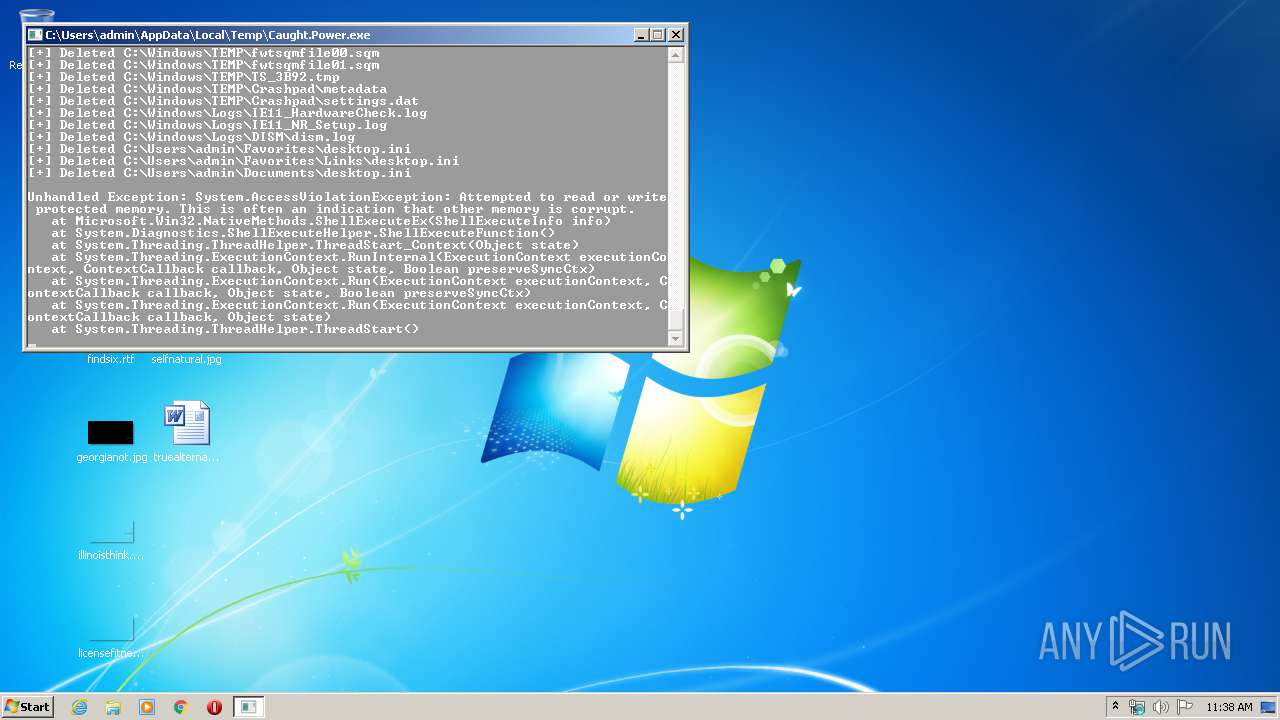Select the georgianot.jpg desktop file
Viewport: 1280px width, 720px height.
tap(111, 442)
